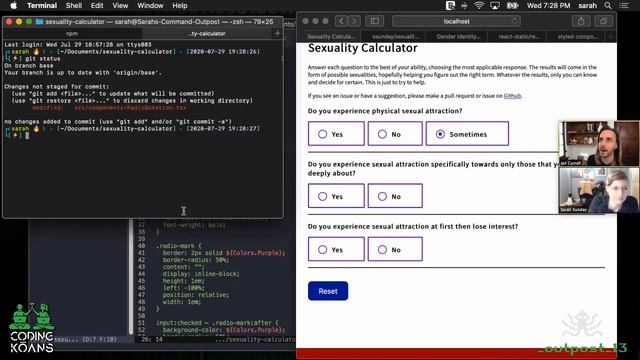Reload page via address bar icon
This screenshot has width=640, height=360.
tap(515, 21)
